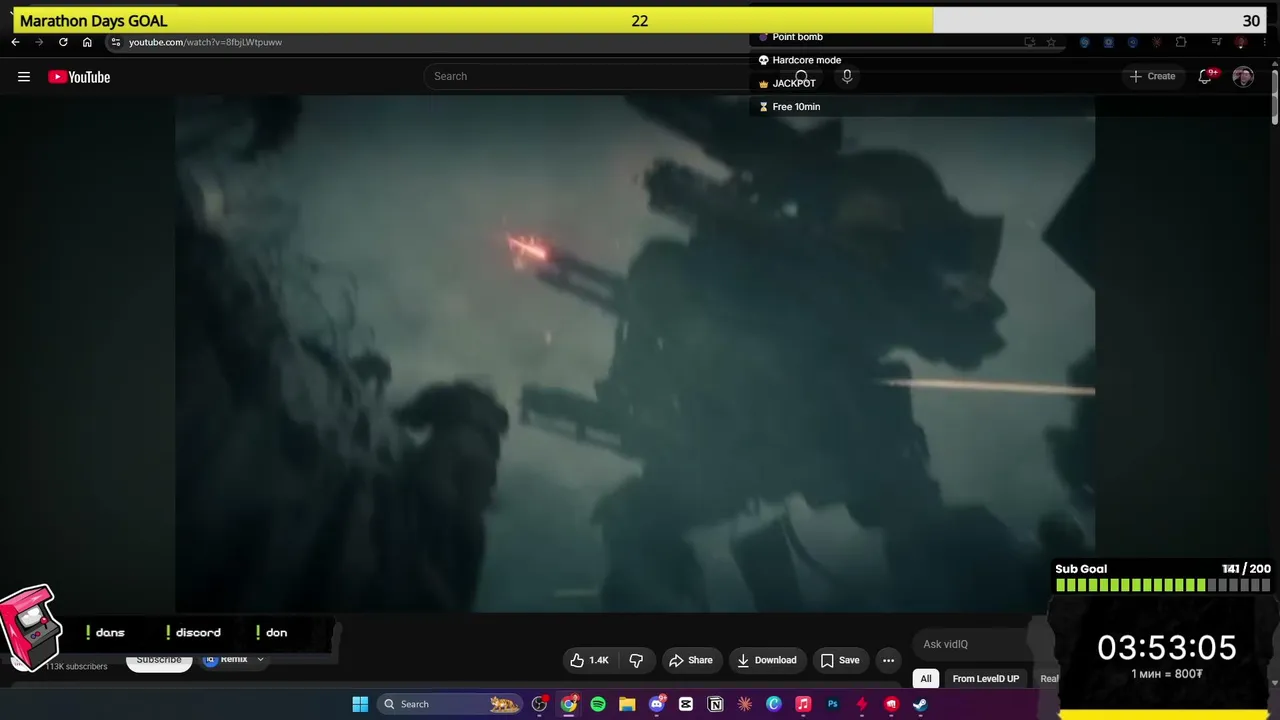
Task: Click the 'Point bomb' overlay entry
Action: pyautogui.click(x=797, y=37)
